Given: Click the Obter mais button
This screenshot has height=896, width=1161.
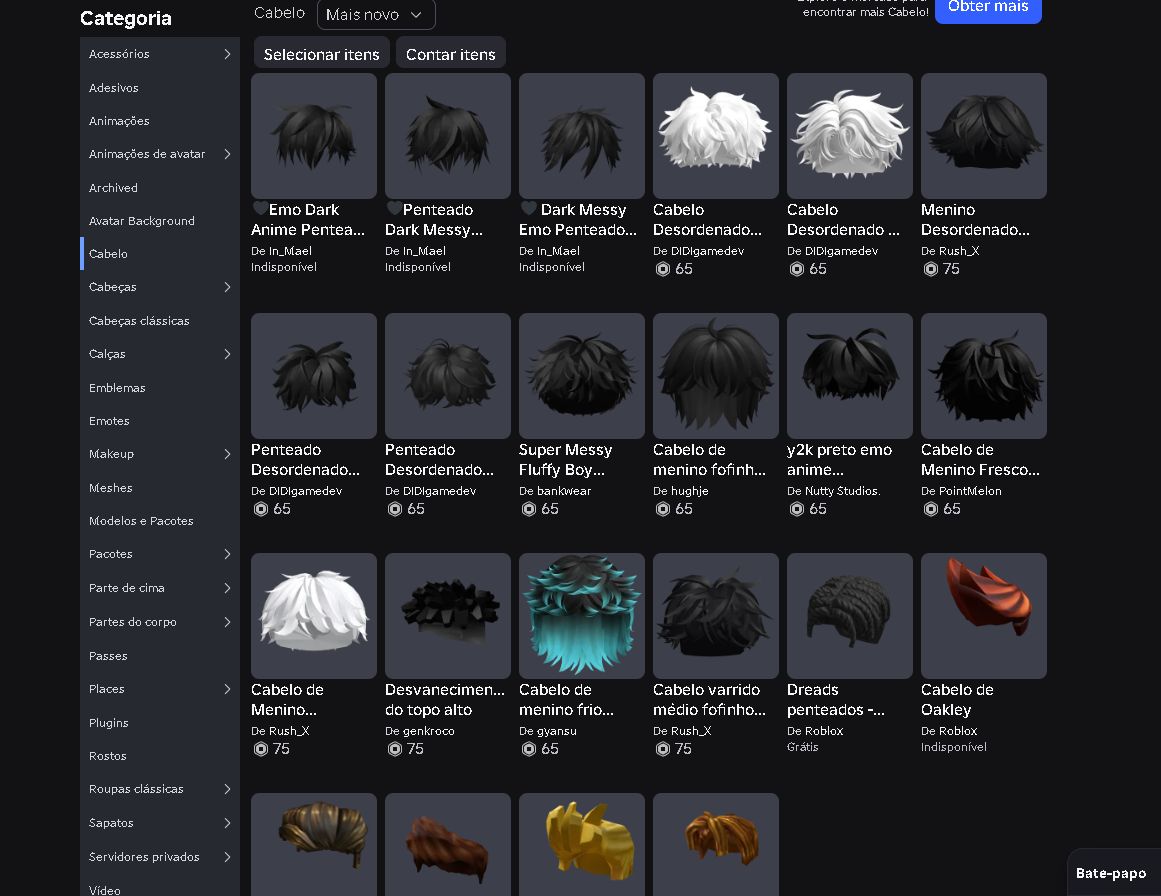Looking at the screenshot, I should [x=988, y=8].
